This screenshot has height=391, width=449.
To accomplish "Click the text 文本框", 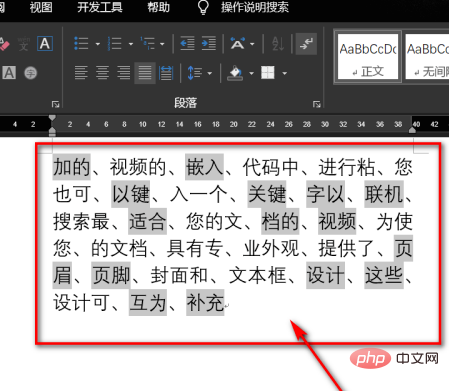I will tap(257, 276).
